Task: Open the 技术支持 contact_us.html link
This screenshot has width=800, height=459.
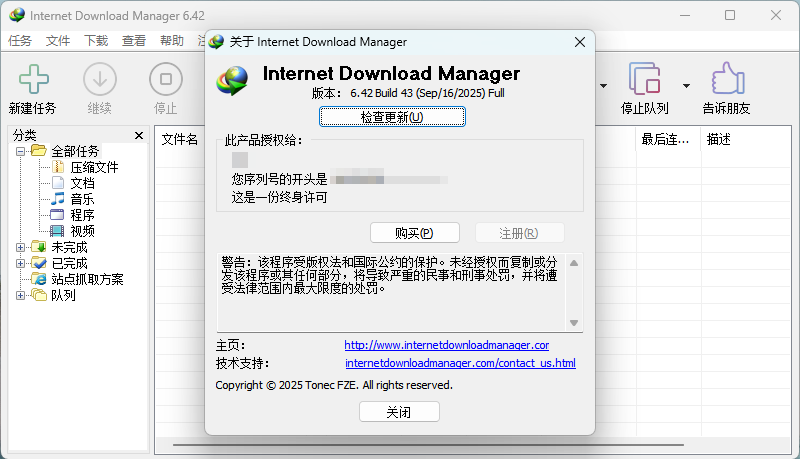Action: point(460,363)
